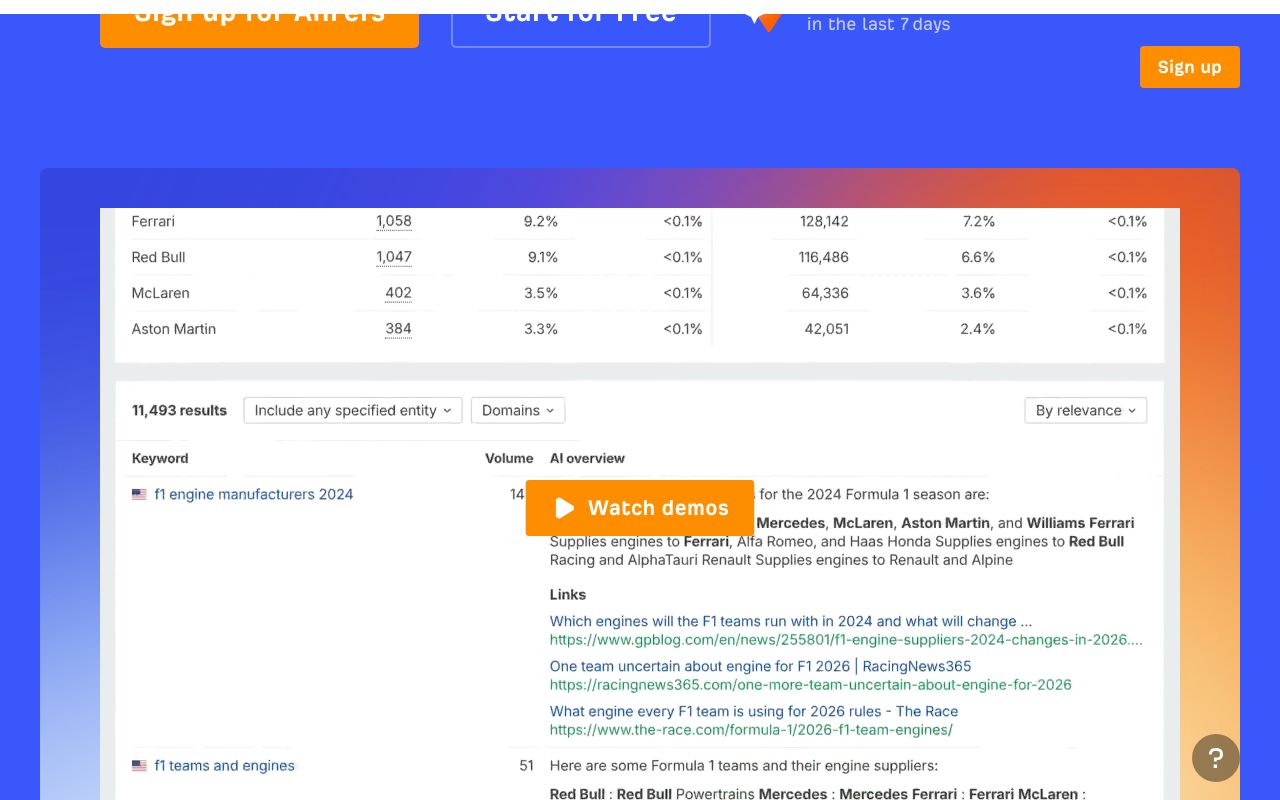Image resolution: width=1280 pixels, height=800 pixels.
Task: Click Aston Martin's 384 value
Action: [398, 329]
